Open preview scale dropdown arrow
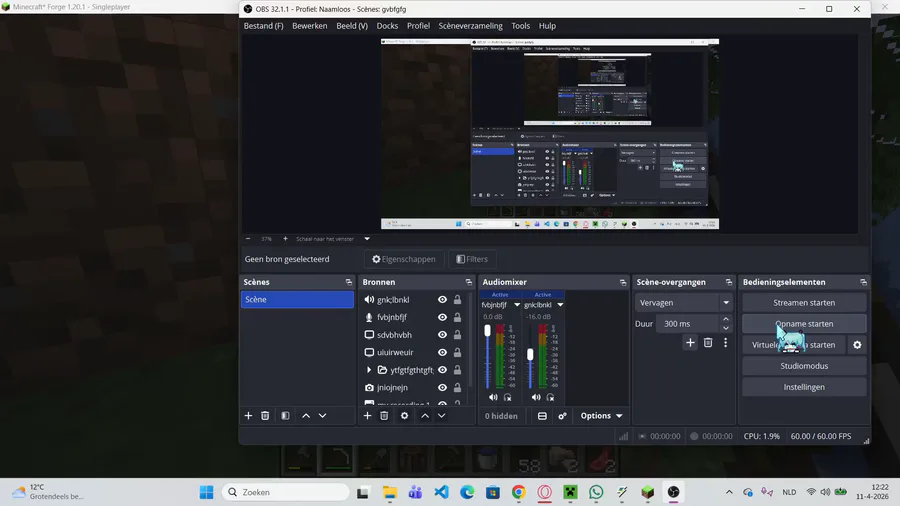This screenshot has width=900, height=506. pyautogui.click(x=367, y=239)
